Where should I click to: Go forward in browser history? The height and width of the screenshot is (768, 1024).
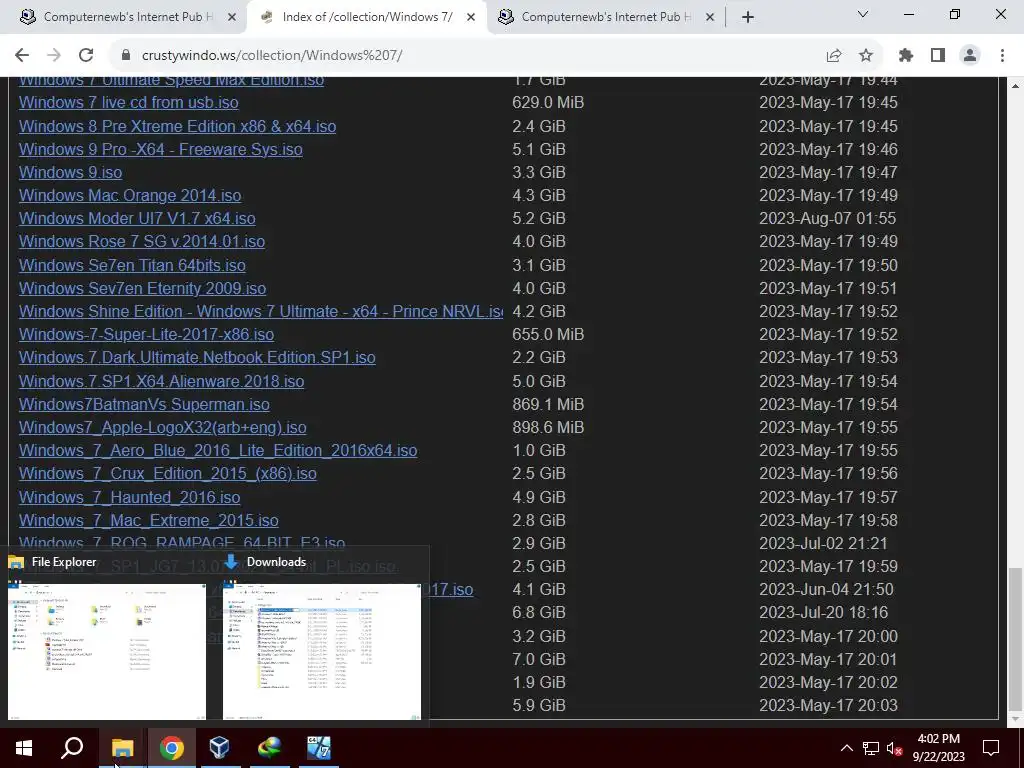(x=54, y=56)
